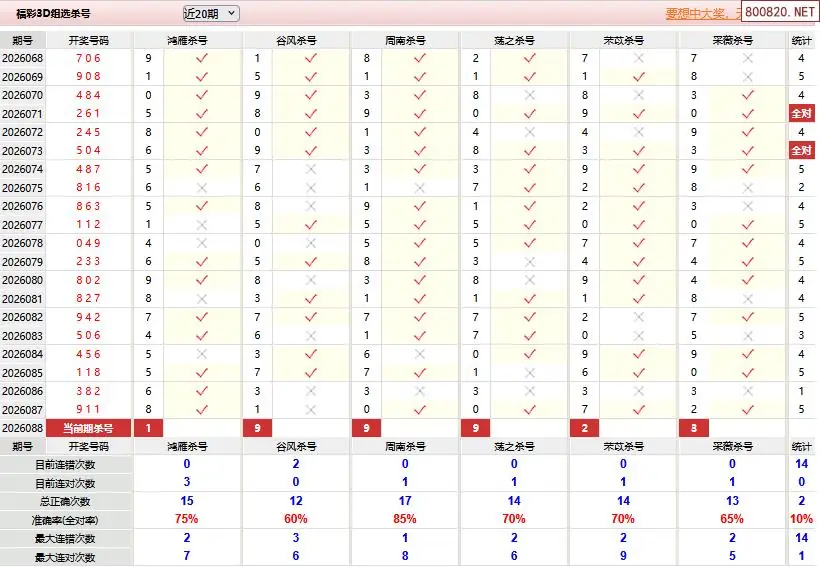Click the red 鸿雁 current kill number 1
820x567 pixels.
point(148,428)
